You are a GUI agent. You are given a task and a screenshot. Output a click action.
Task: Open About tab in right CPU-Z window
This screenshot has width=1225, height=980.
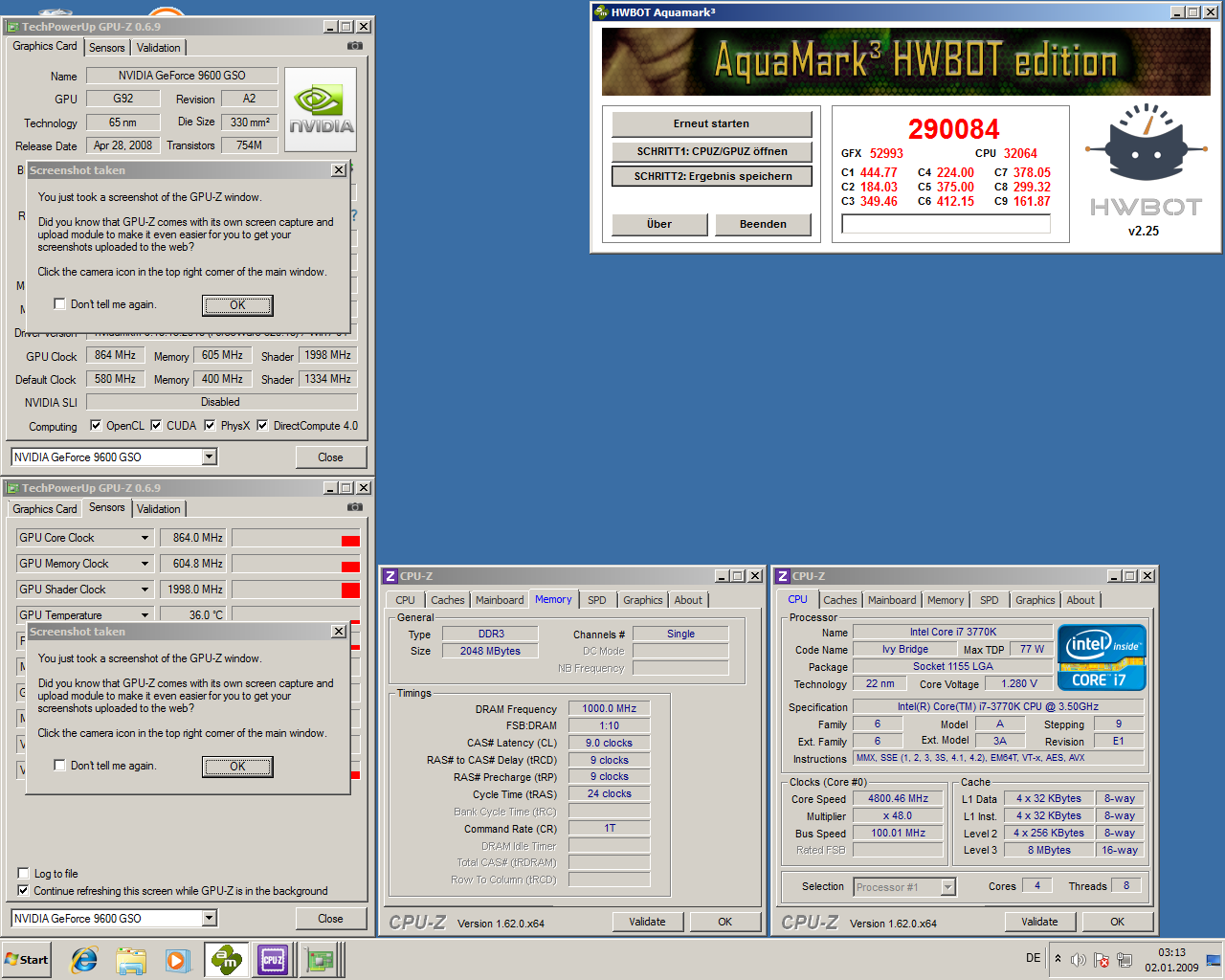(1080, 600)
